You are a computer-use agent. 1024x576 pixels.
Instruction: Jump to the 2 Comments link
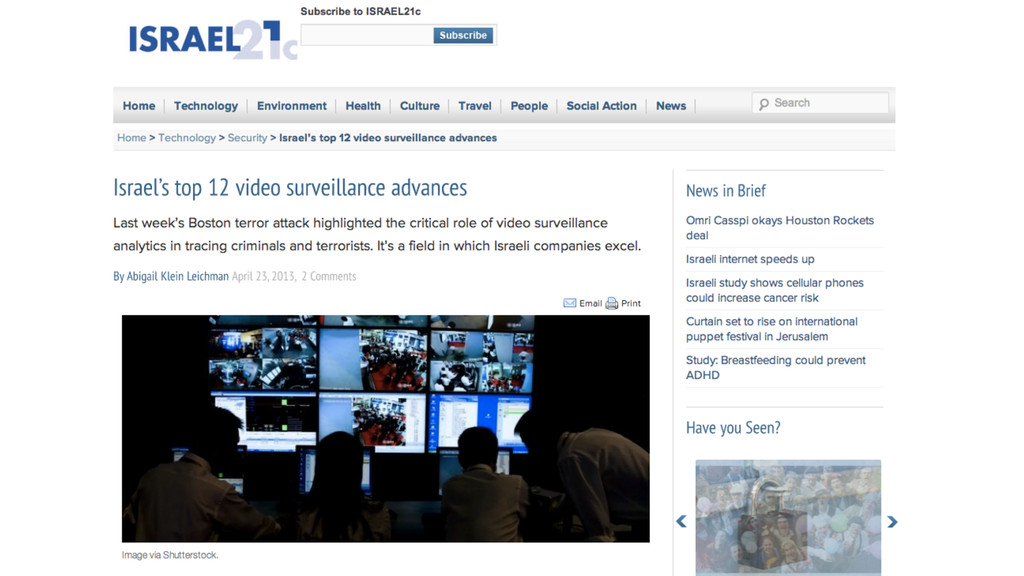tap(328, 276)
